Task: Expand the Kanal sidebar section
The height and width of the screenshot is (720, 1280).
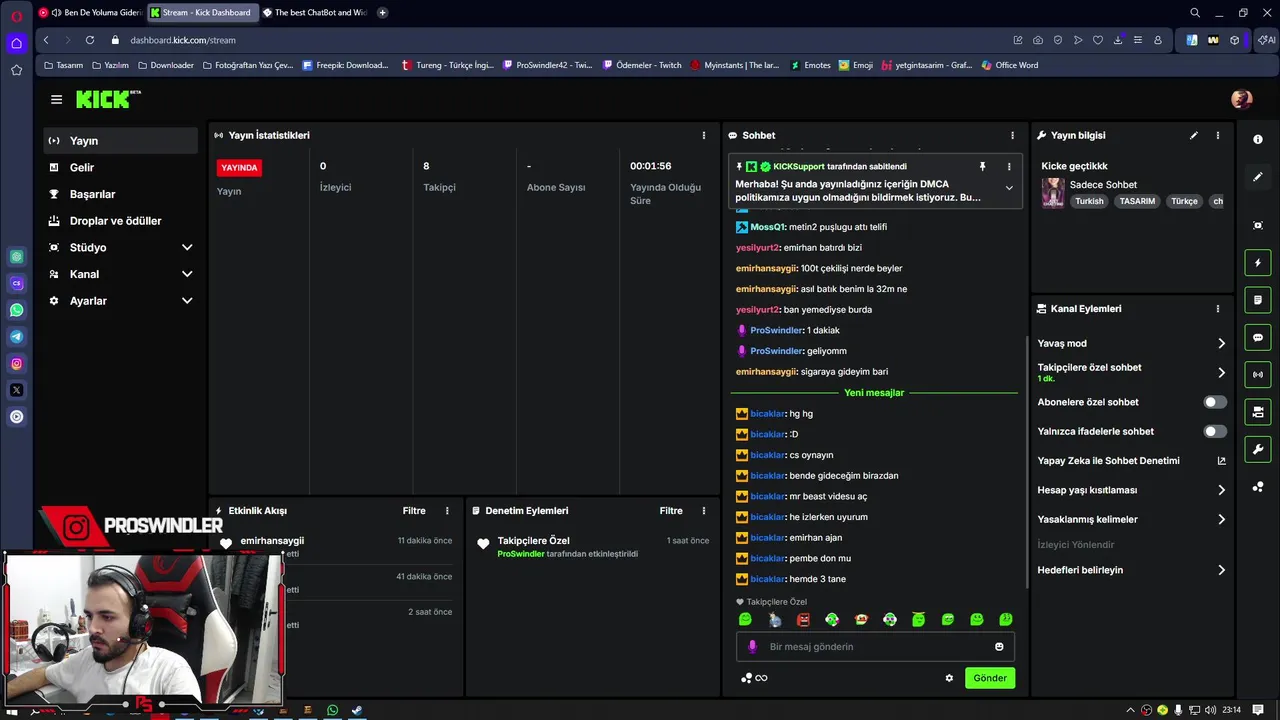Action: pos(187,274)
